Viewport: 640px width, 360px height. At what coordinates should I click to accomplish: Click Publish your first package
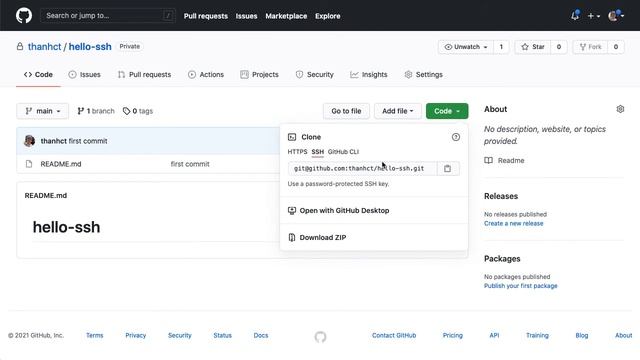pos(520,286)
